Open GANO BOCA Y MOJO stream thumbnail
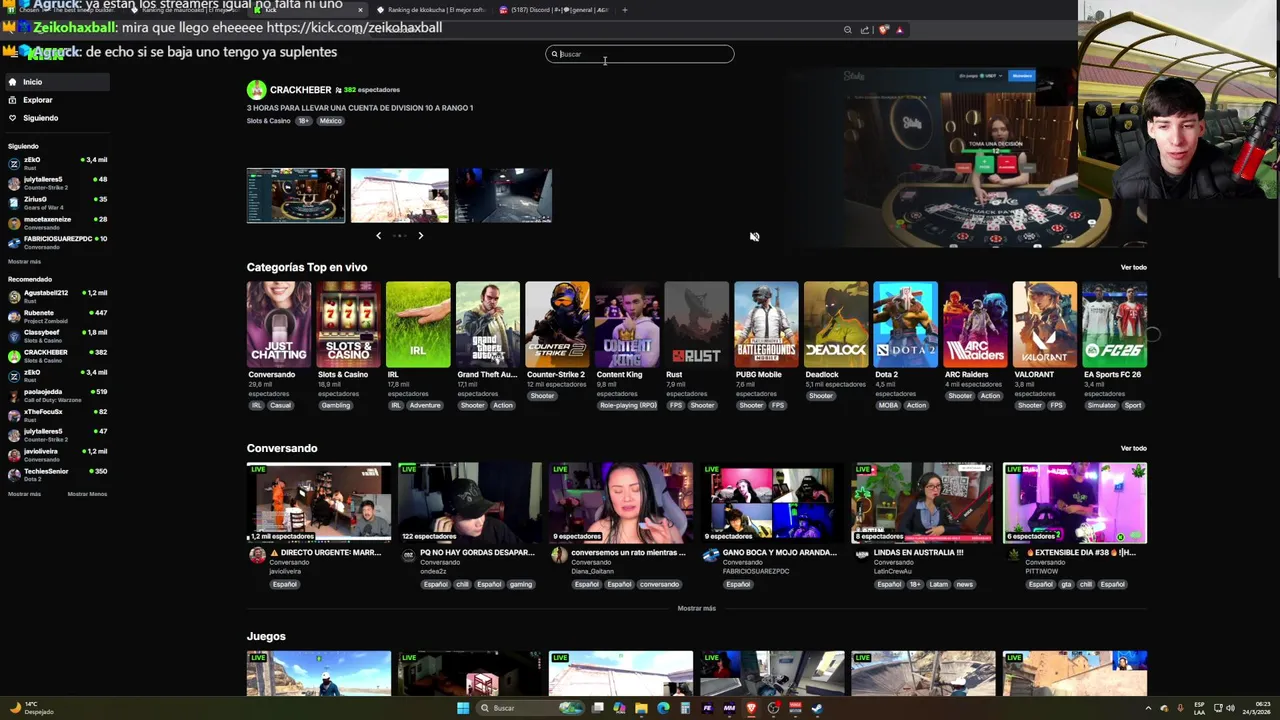Screen dimensions: 1280x720 772,502
